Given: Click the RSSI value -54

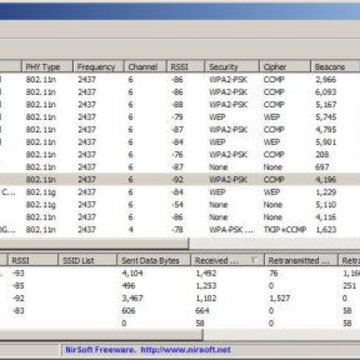Looking at the screenshot, I should click(178, 205).
